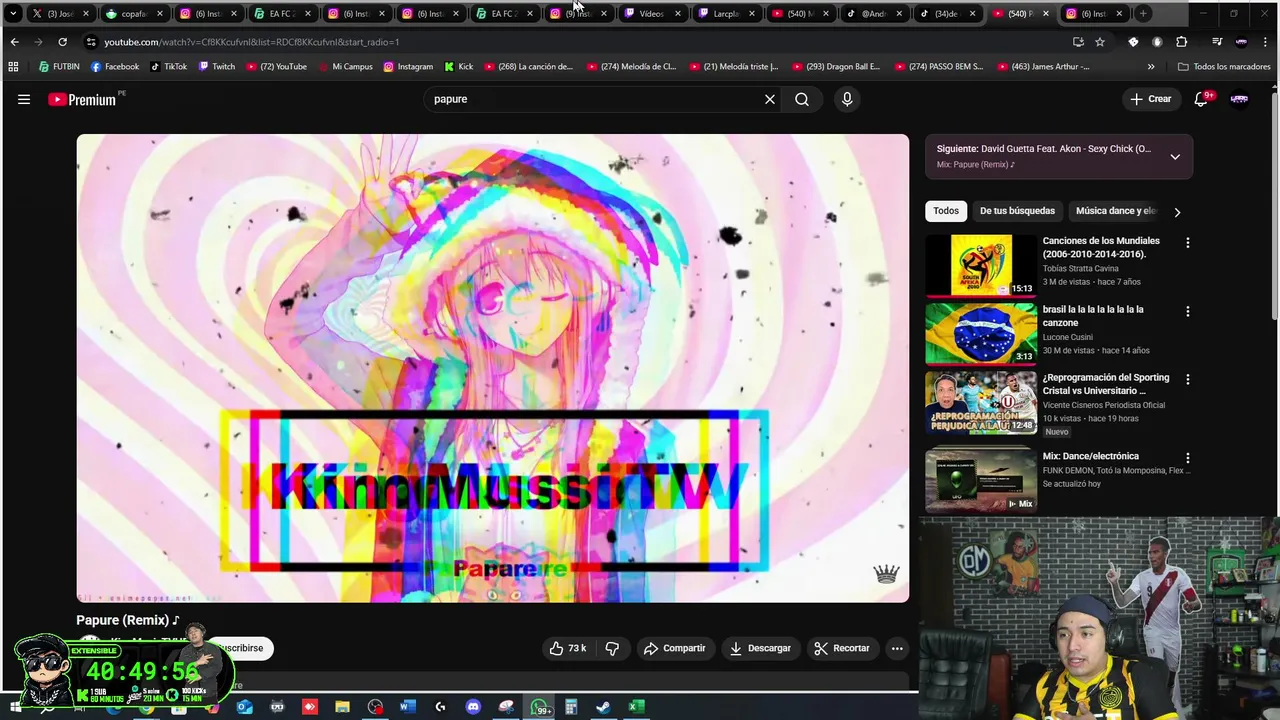Open the Mix: Dance/electrónica thumbnail

point(981,480)
